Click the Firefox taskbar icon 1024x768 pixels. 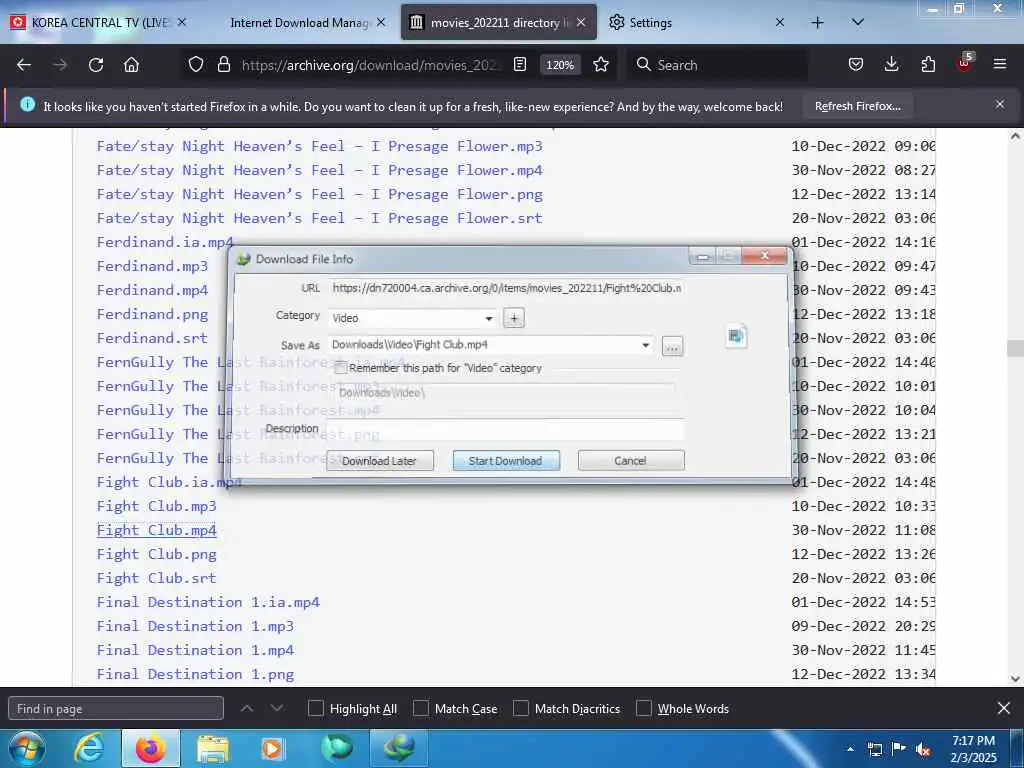tap(150, 748)
